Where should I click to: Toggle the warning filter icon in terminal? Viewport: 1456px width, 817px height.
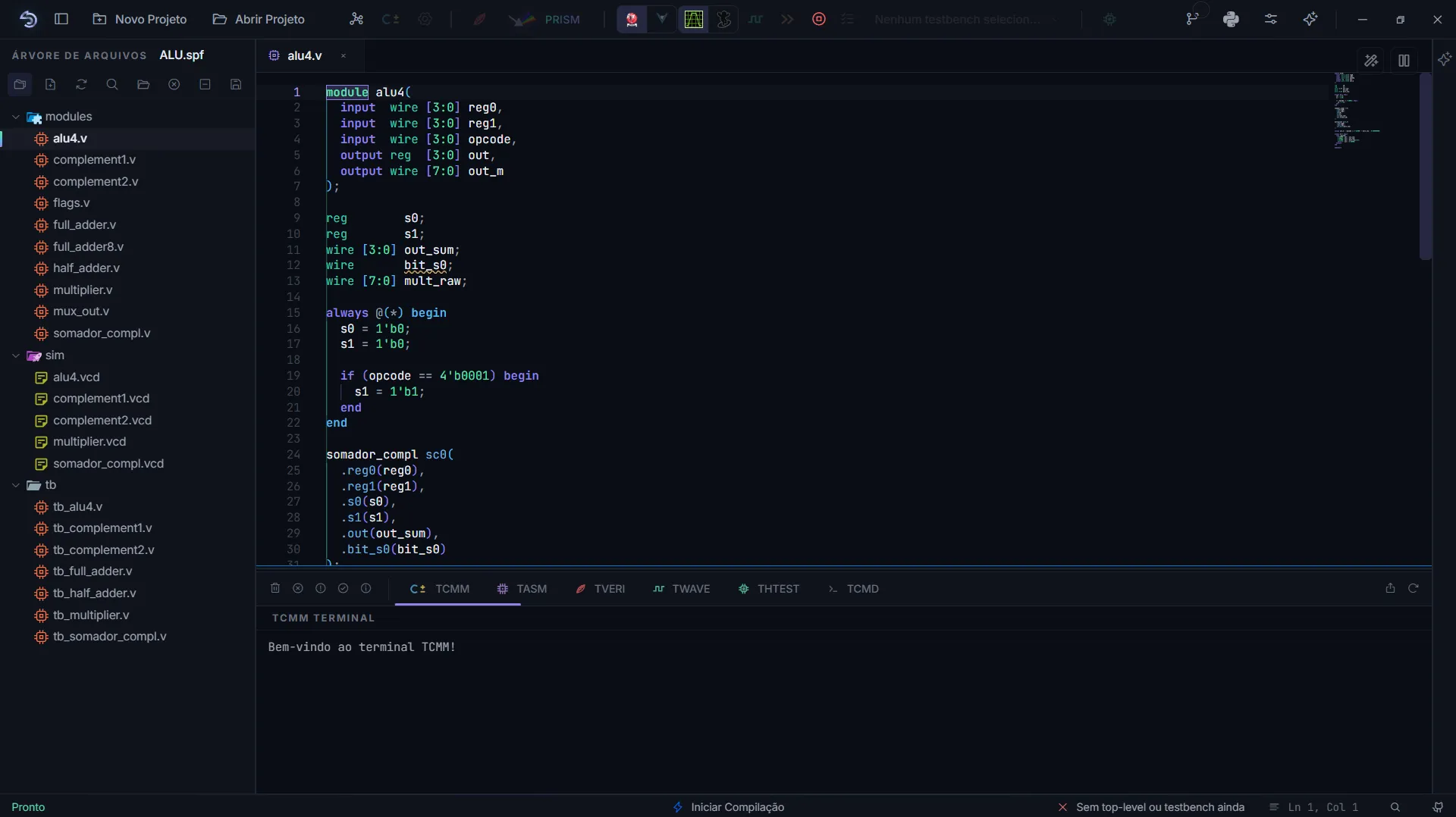321,589
